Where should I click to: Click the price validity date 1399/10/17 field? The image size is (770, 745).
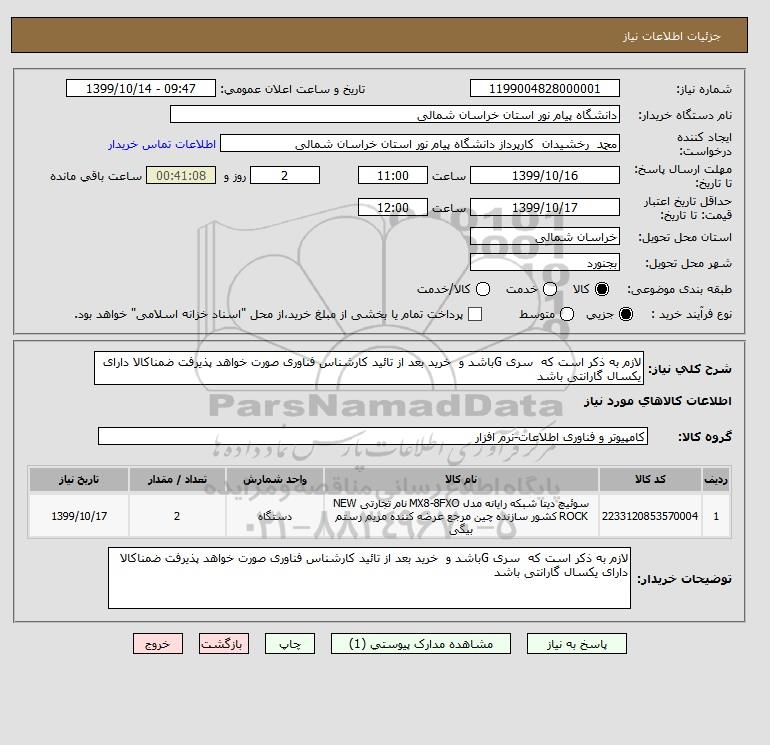[545, 207]
